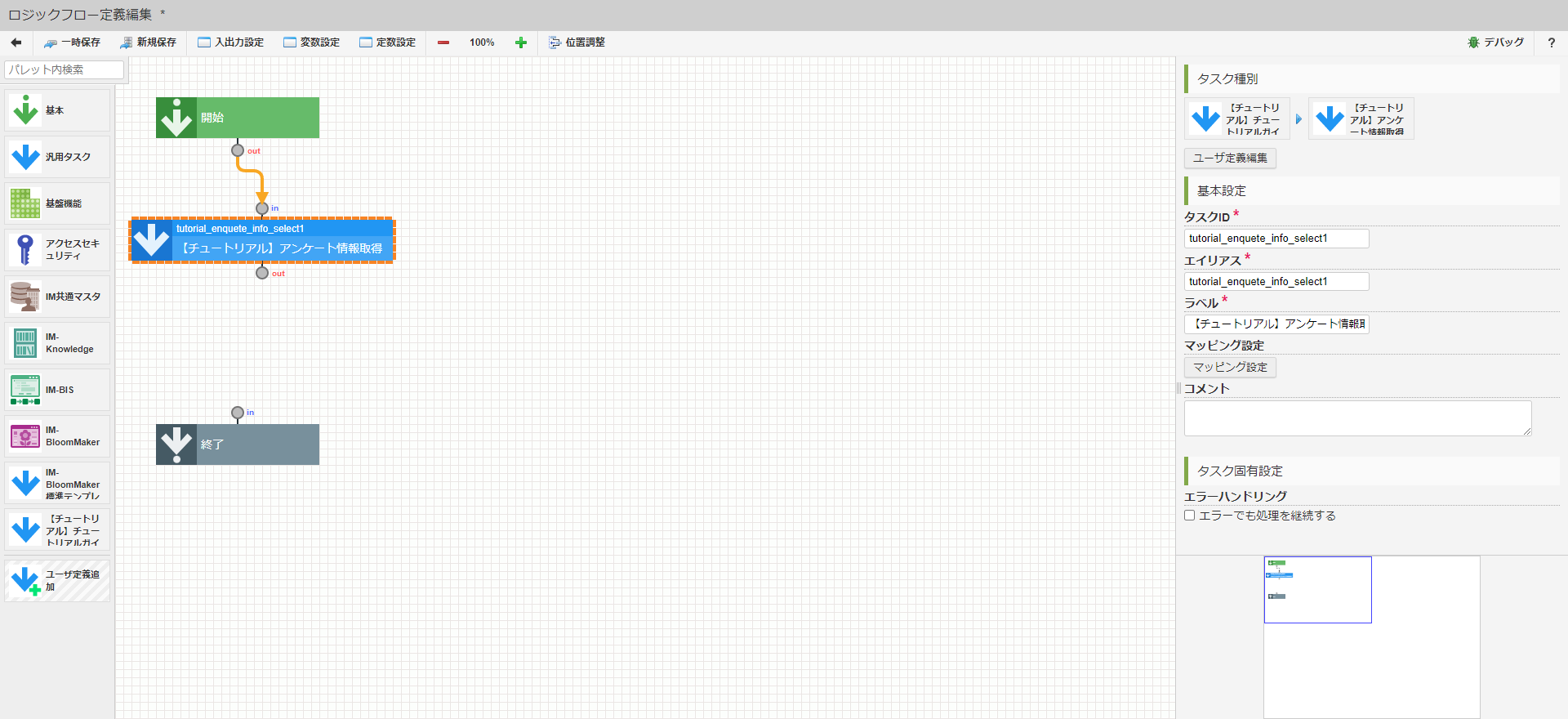The height and width of the screenshot is (719, 1568).
Task: Click 位置調整 position adjust button
Action: click(x=577, y=42)
